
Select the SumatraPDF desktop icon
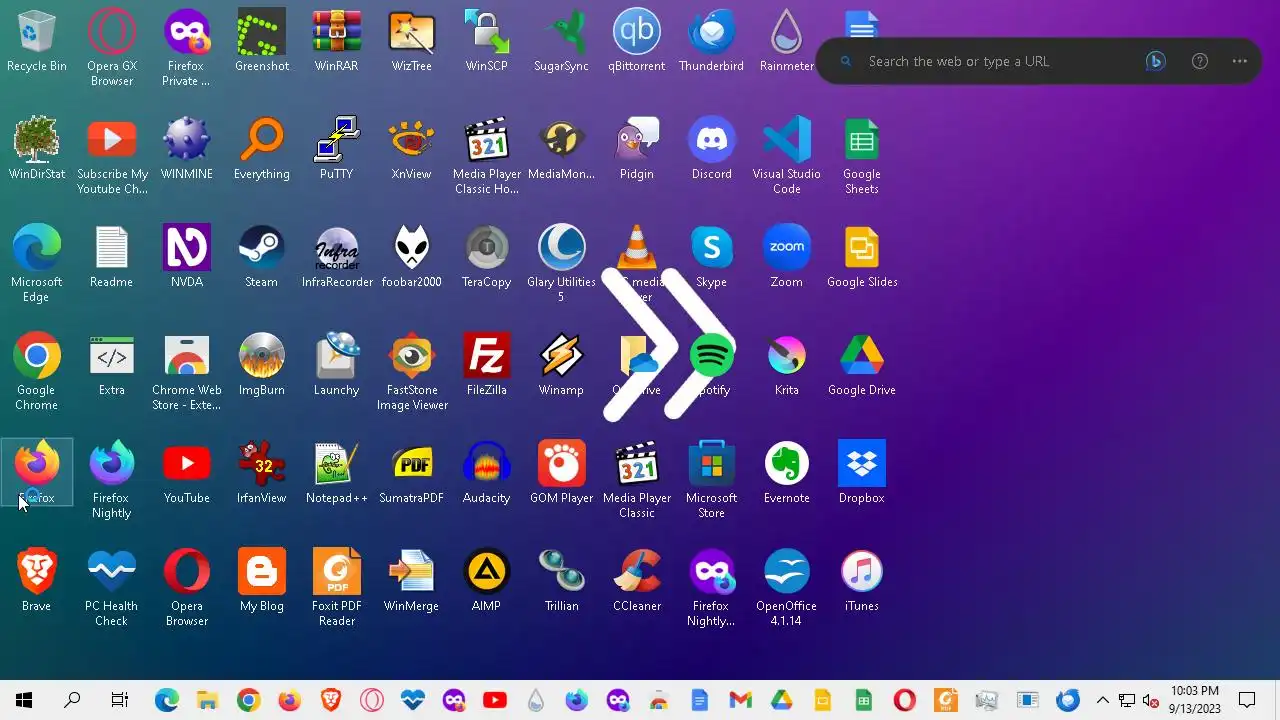tap(411, 474)
